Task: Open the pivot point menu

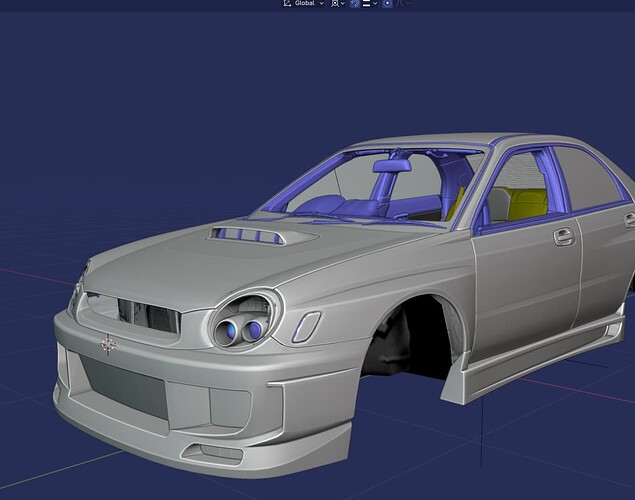Action: pos(337,4)
